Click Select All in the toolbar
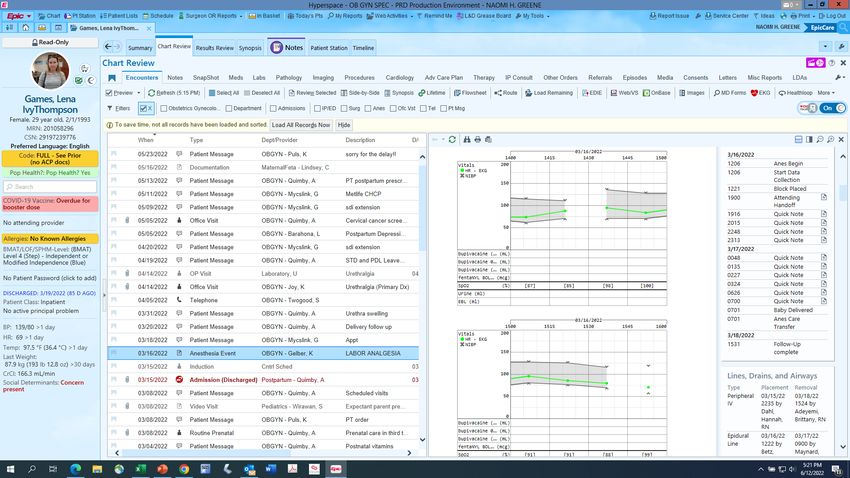The image size is (850, 478). [223, 93]
